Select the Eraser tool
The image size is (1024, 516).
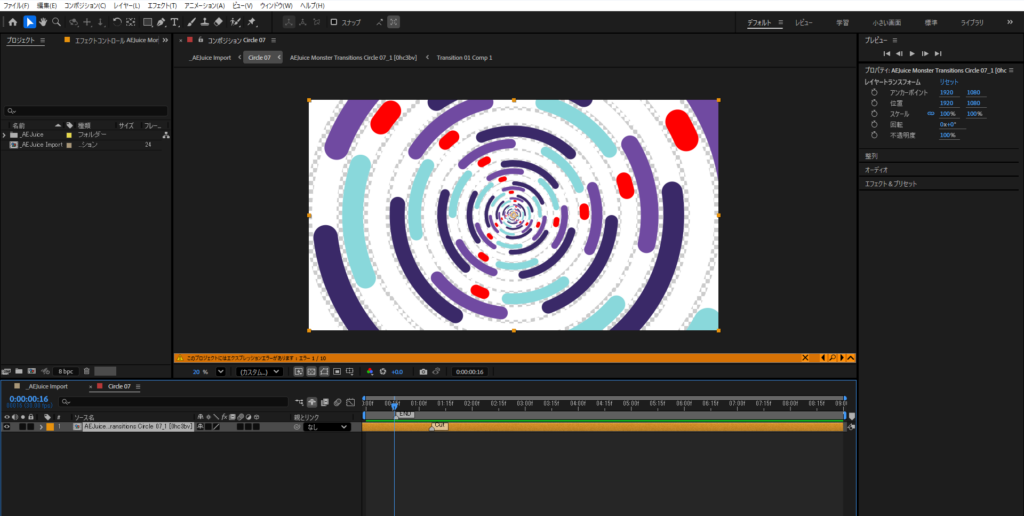tap(220, 22)
